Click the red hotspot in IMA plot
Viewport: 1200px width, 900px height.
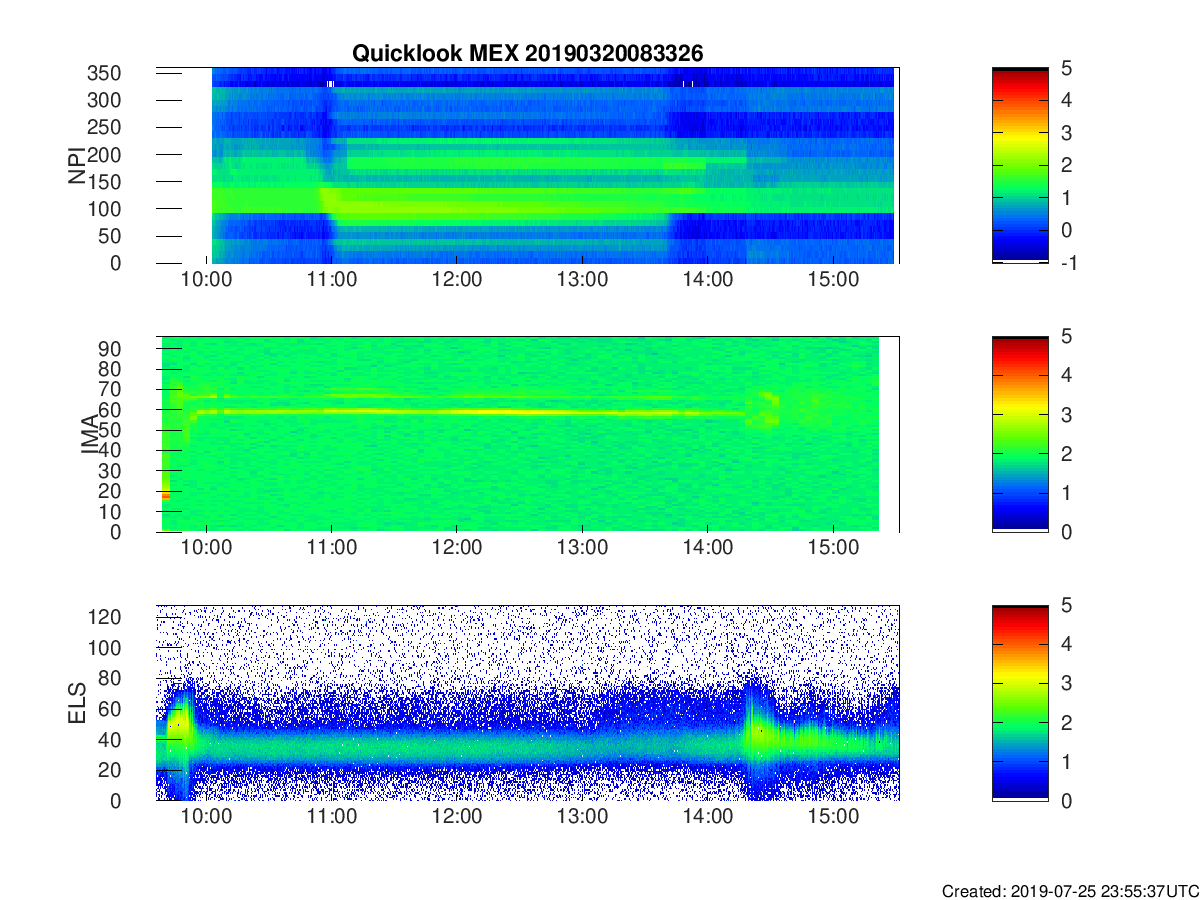[166, 495]
